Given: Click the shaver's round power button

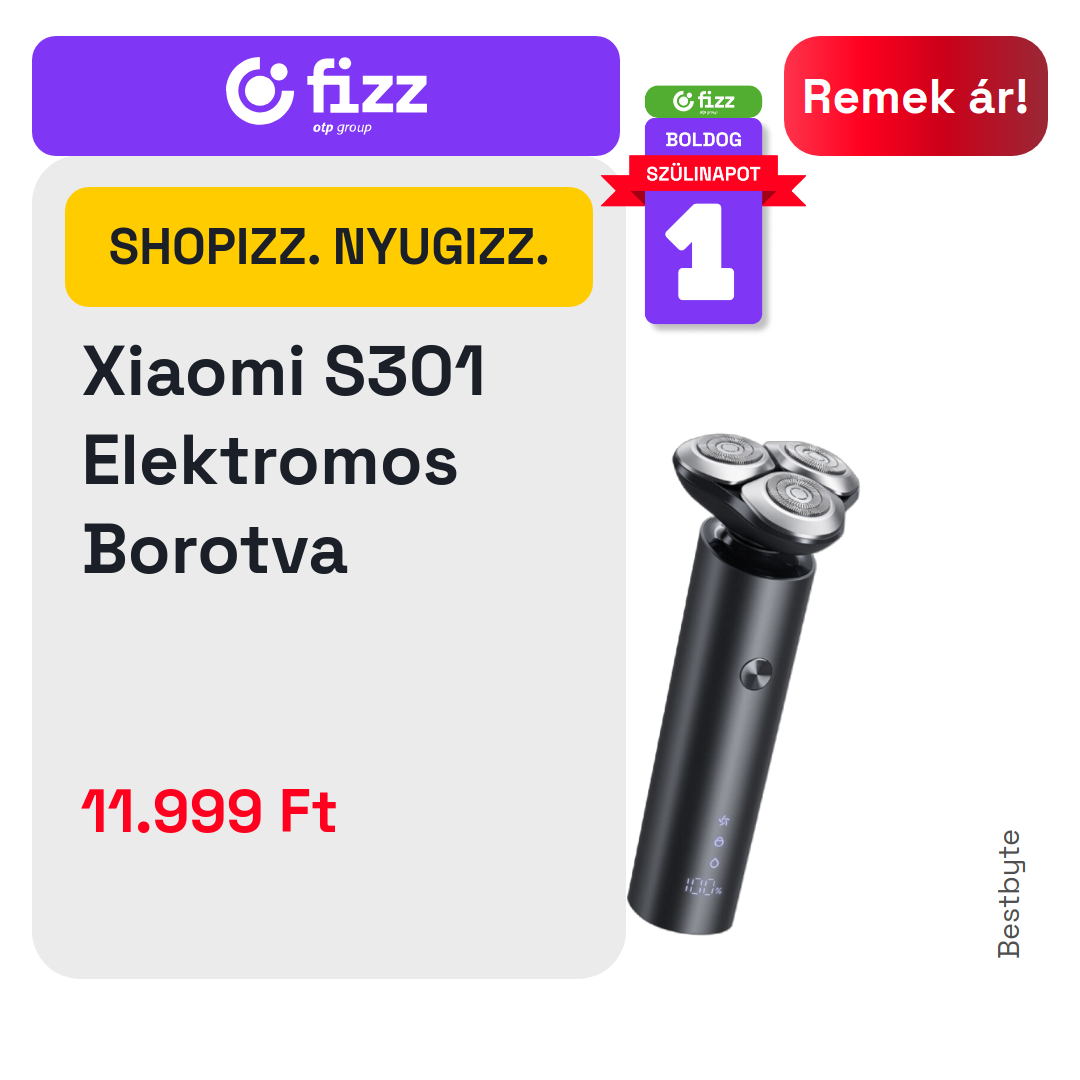Looking at the screenshot, I should point(756,674).
